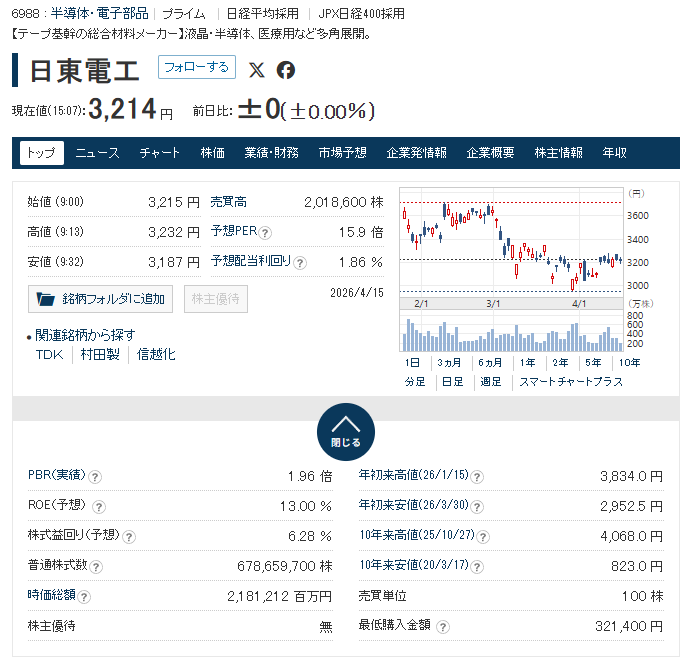The height and width of the screenshot is (663, 684).
Task: Select the トップ tab
Action: (x=42, y=153)
